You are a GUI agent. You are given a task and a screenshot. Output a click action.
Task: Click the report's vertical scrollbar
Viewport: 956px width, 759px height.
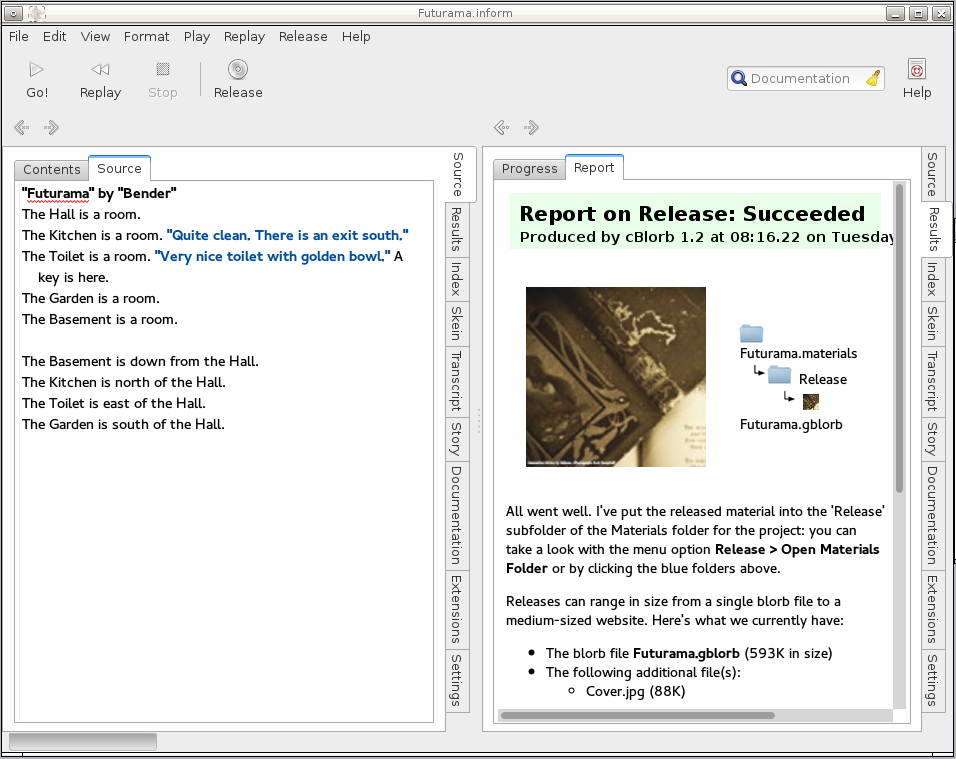[899, 340]
